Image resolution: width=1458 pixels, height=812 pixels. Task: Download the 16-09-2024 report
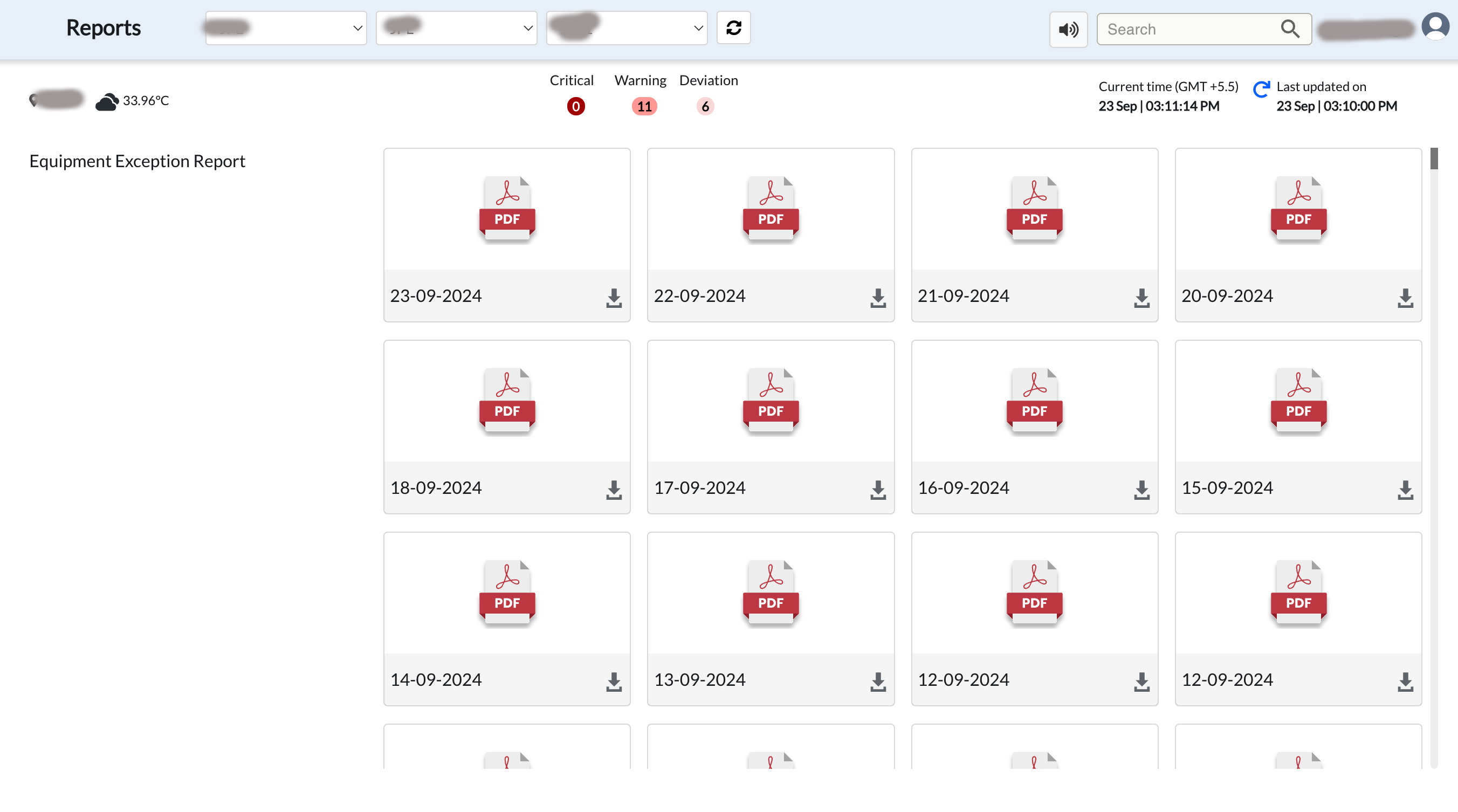pyautogui.click(x=1141, y=490)
